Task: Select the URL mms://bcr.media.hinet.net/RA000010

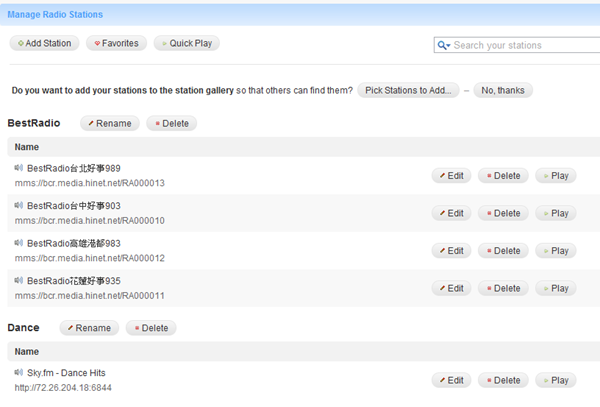Action: pyautogui.click(x=90, y=220)
